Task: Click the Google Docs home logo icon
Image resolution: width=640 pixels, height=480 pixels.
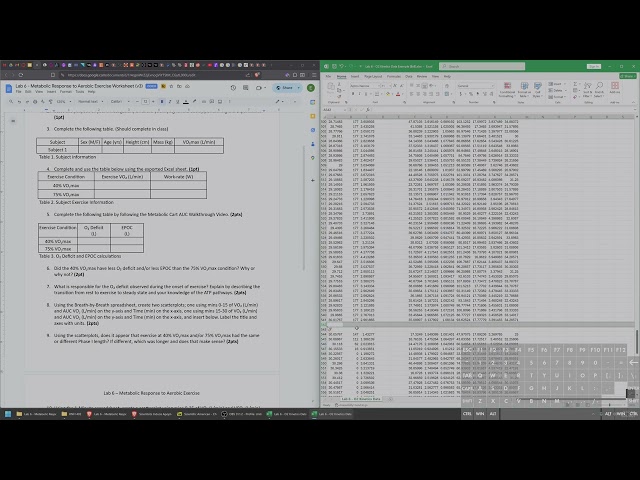Action: coord(9,88)
